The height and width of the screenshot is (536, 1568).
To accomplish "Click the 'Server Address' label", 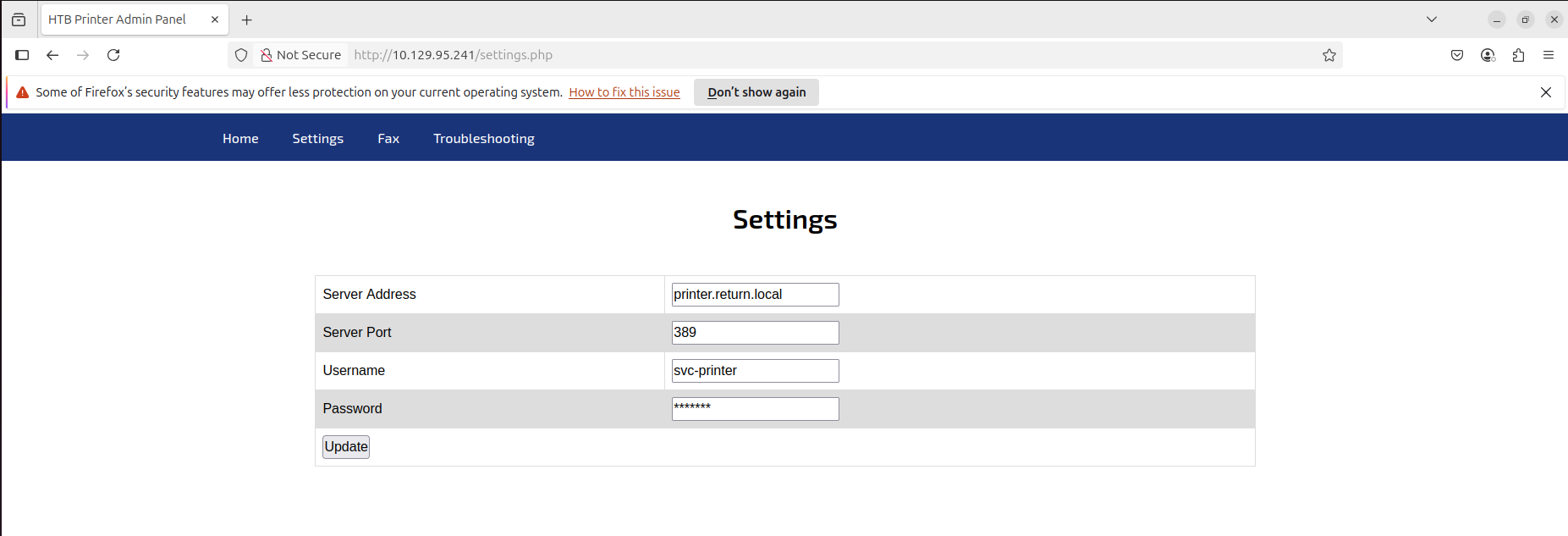I will [369, 295].
